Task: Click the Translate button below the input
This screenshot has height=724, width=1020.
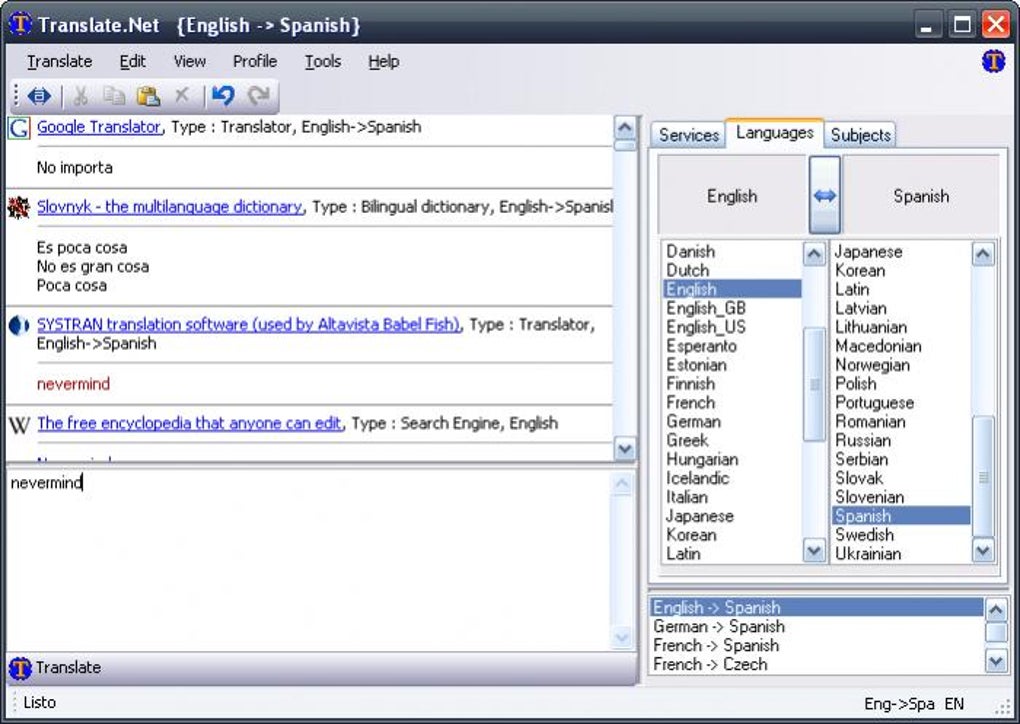Action: click(321, 668)
